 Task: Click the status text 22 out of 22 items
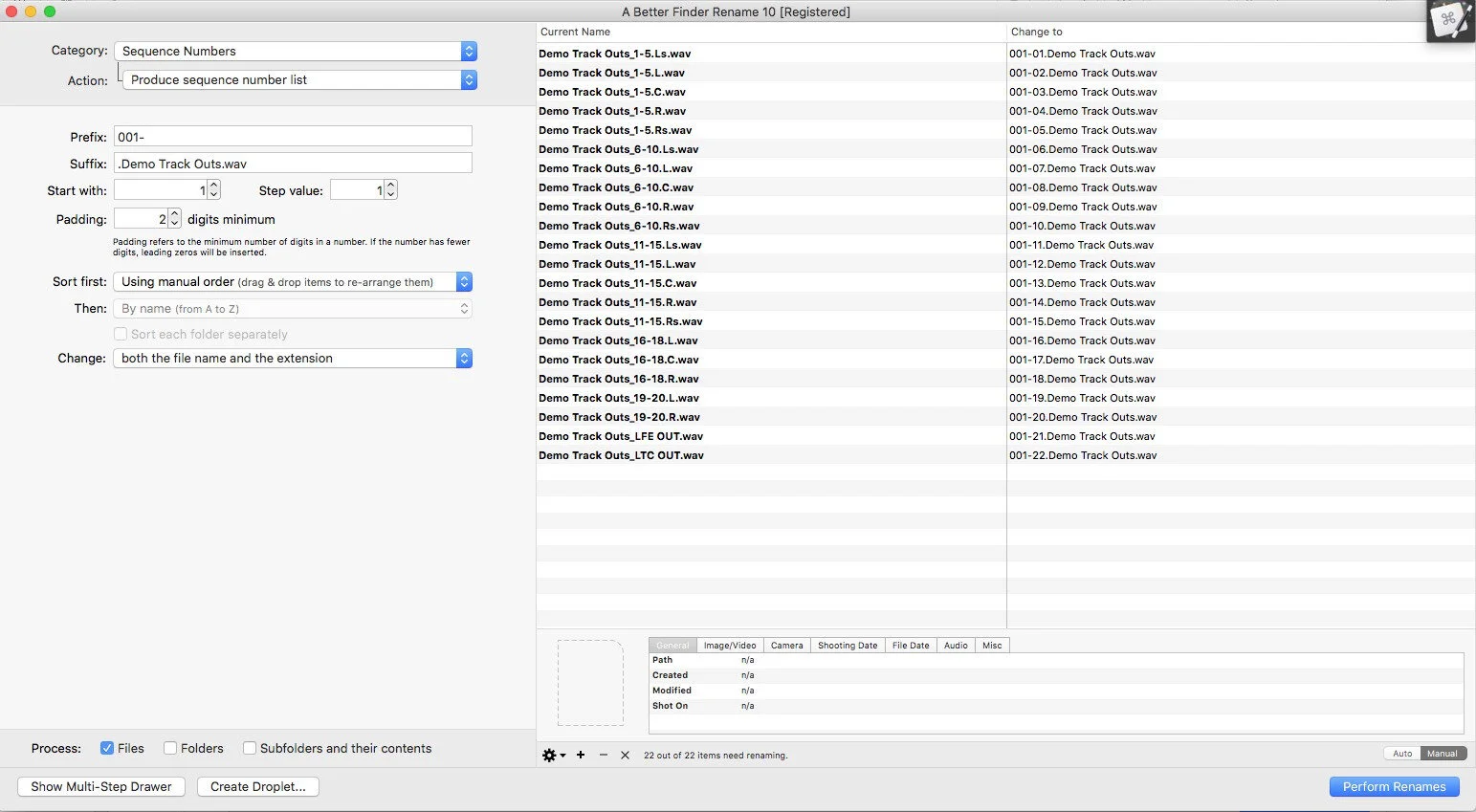coord(716,756)
